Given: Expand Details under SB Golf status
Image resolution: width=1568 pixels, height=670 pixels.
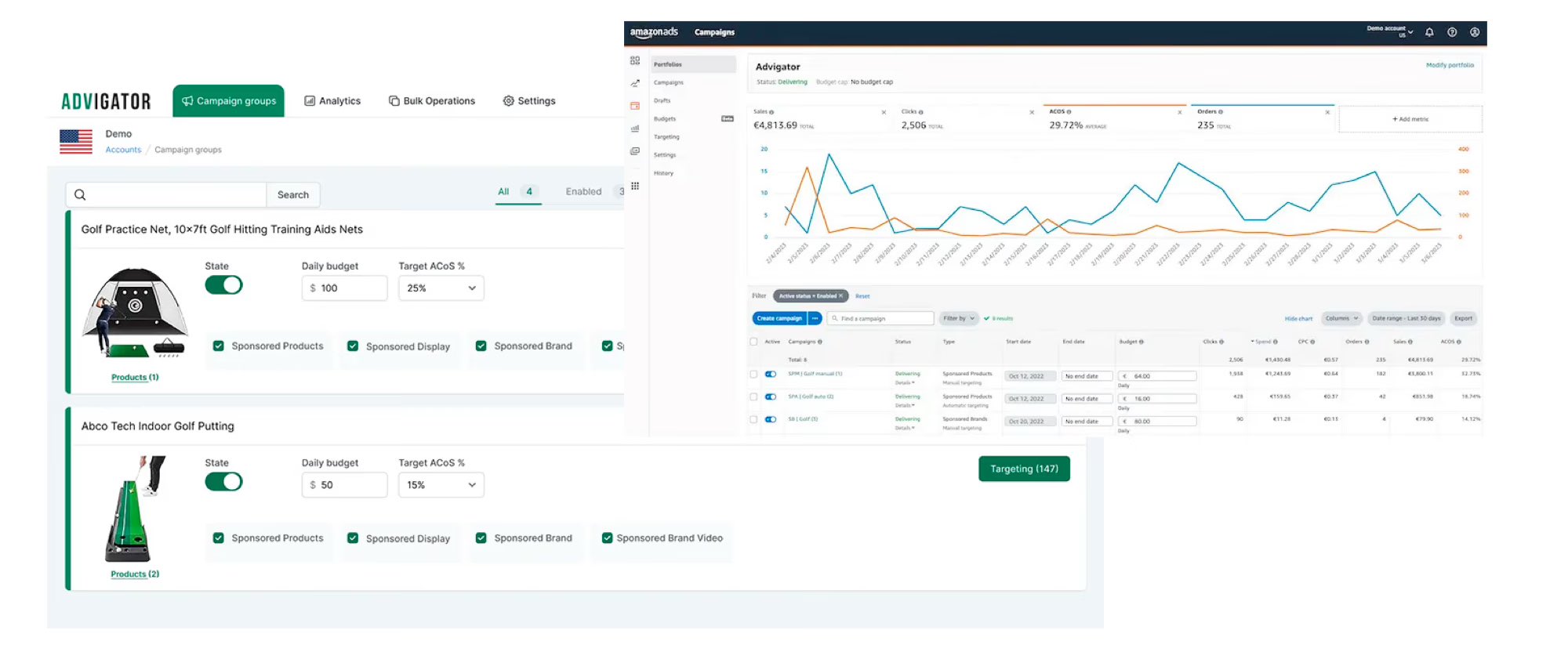Looking at the screenshot, I should 905,428.
